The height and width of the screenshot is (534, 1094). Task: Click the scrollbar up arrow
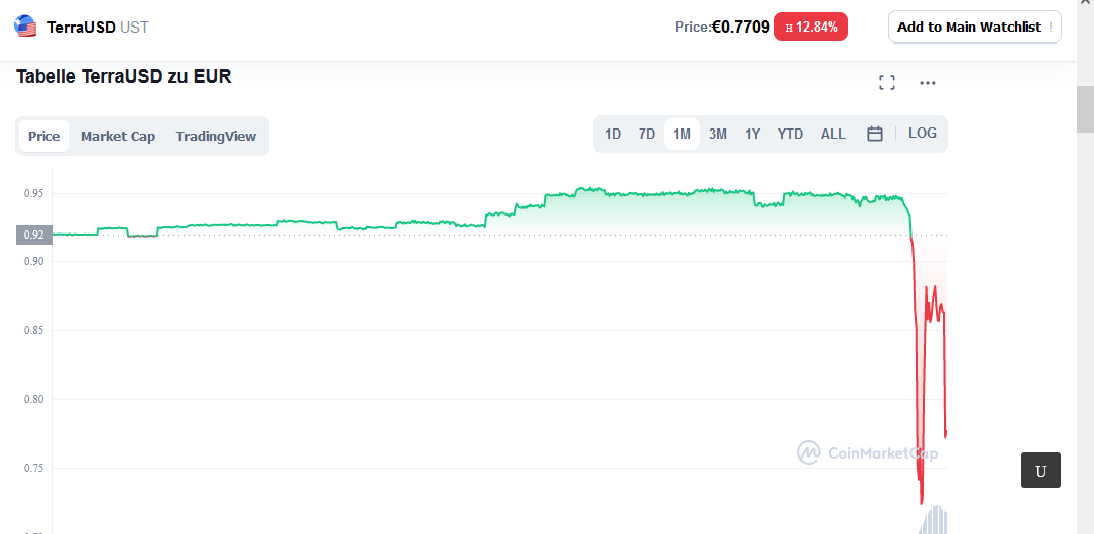1085,4
